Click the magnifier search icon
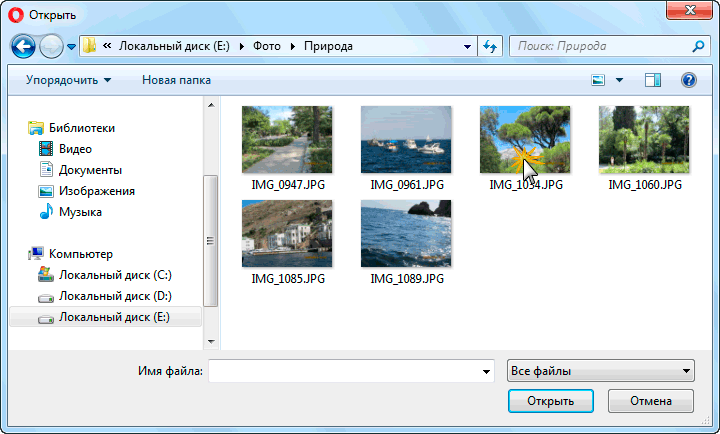This screenshot has height=434, width=720. coord(698,46)
